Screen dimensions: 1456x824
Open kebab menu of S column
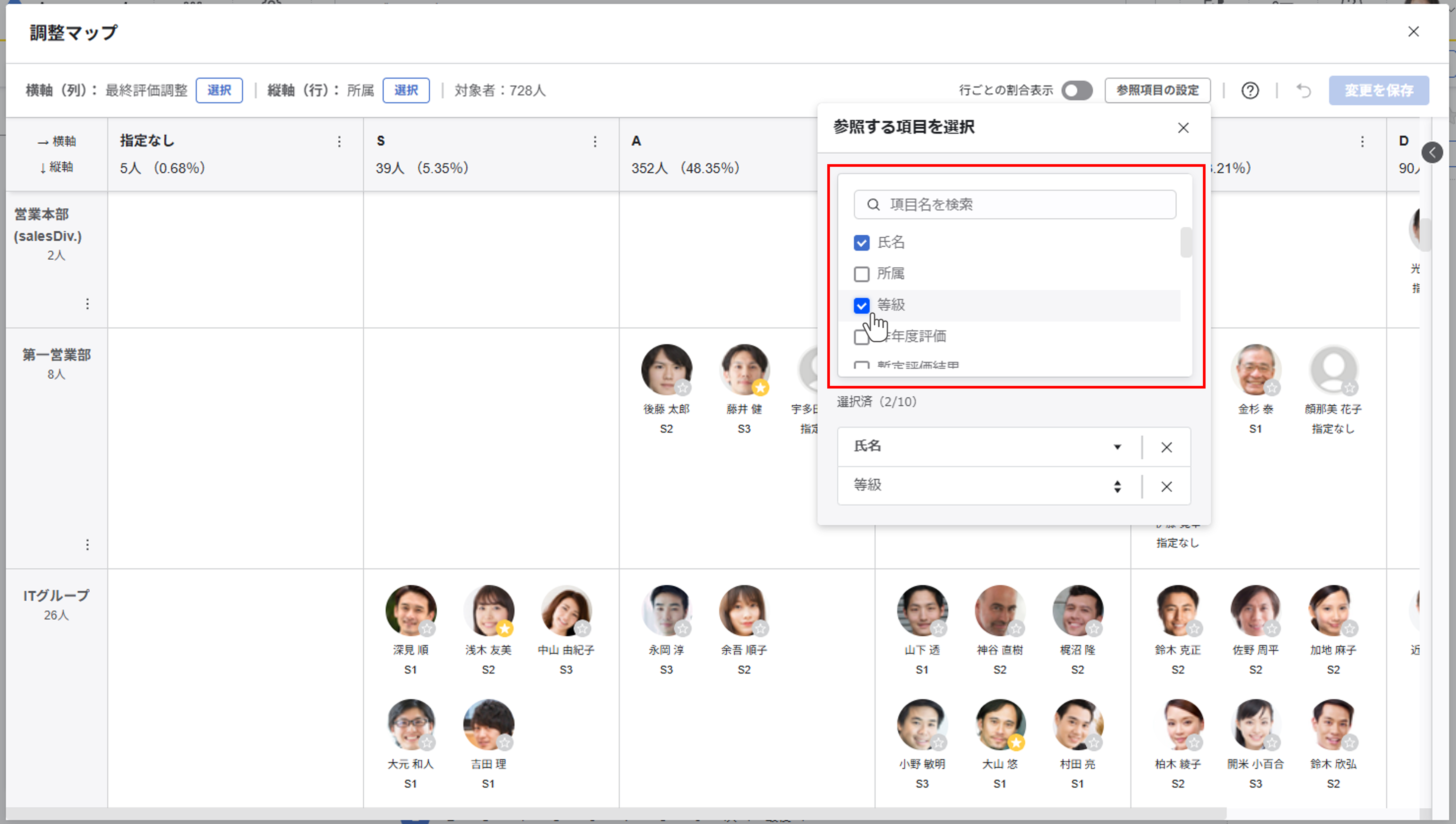tap(594, 141)
